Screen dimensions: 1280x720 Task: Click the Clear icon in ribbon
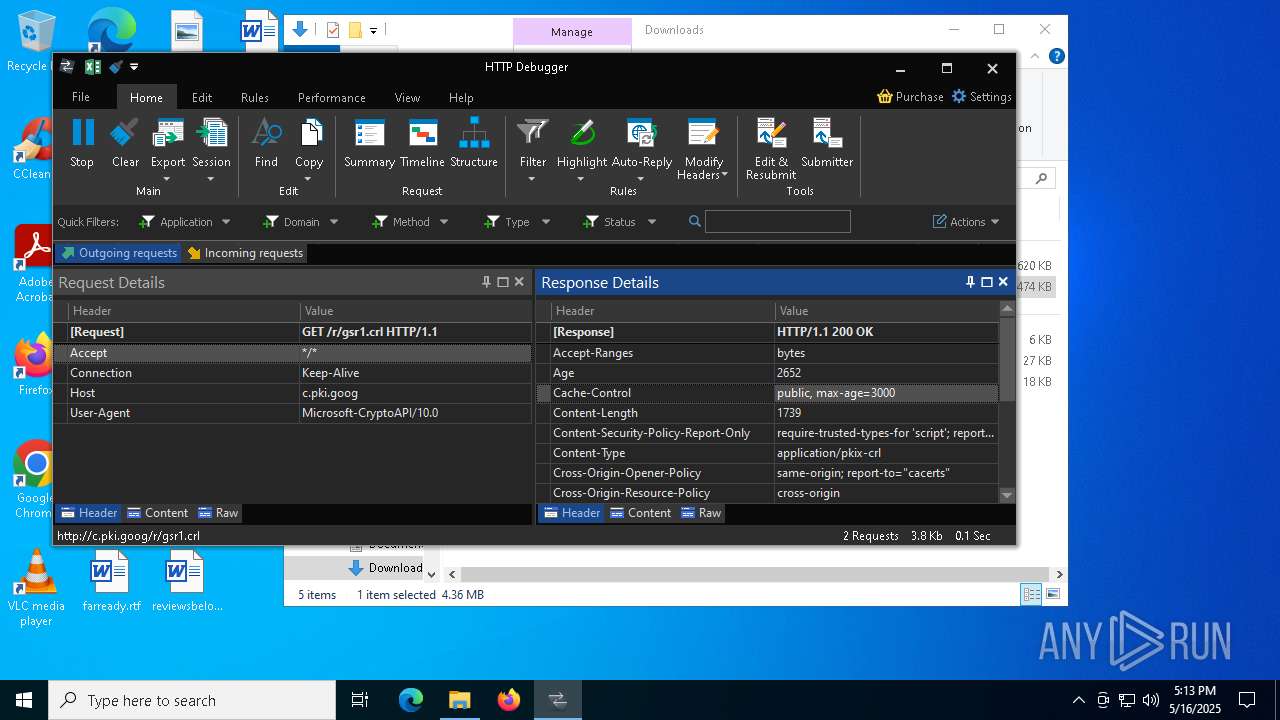(x=125, y=132)
